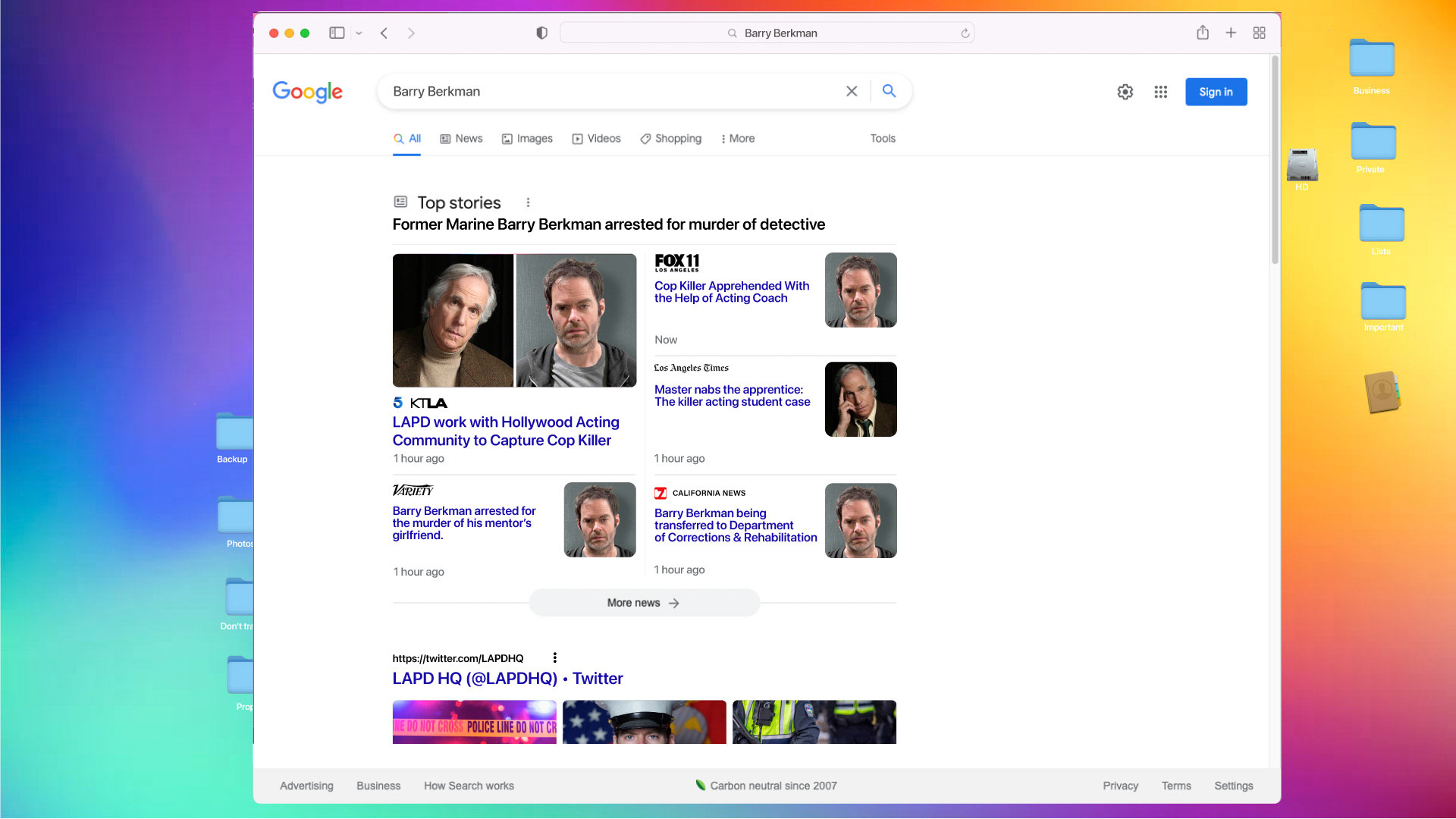Viewport: 1456px width, 819px height.
Task: Reload the page with refresh icon
Action: point(965,33)
